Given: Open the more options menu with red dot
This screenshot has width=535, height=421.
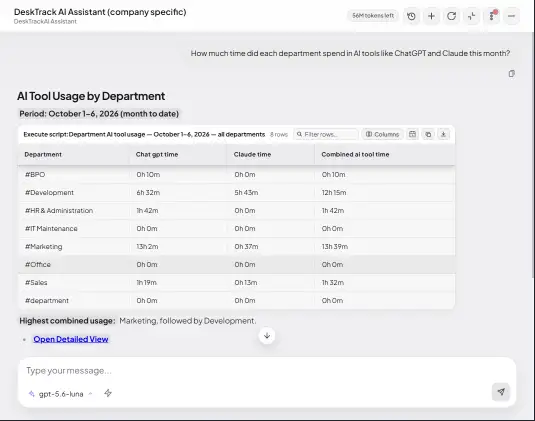Looking at the screenshot, I should click(x=492, y=16).
